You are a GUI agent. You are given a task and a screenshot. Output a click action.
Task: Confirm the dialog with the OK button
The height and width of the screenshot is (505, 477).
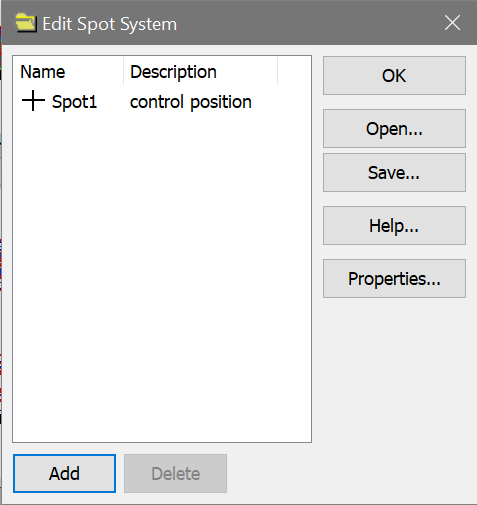click(x=394, y=76)
